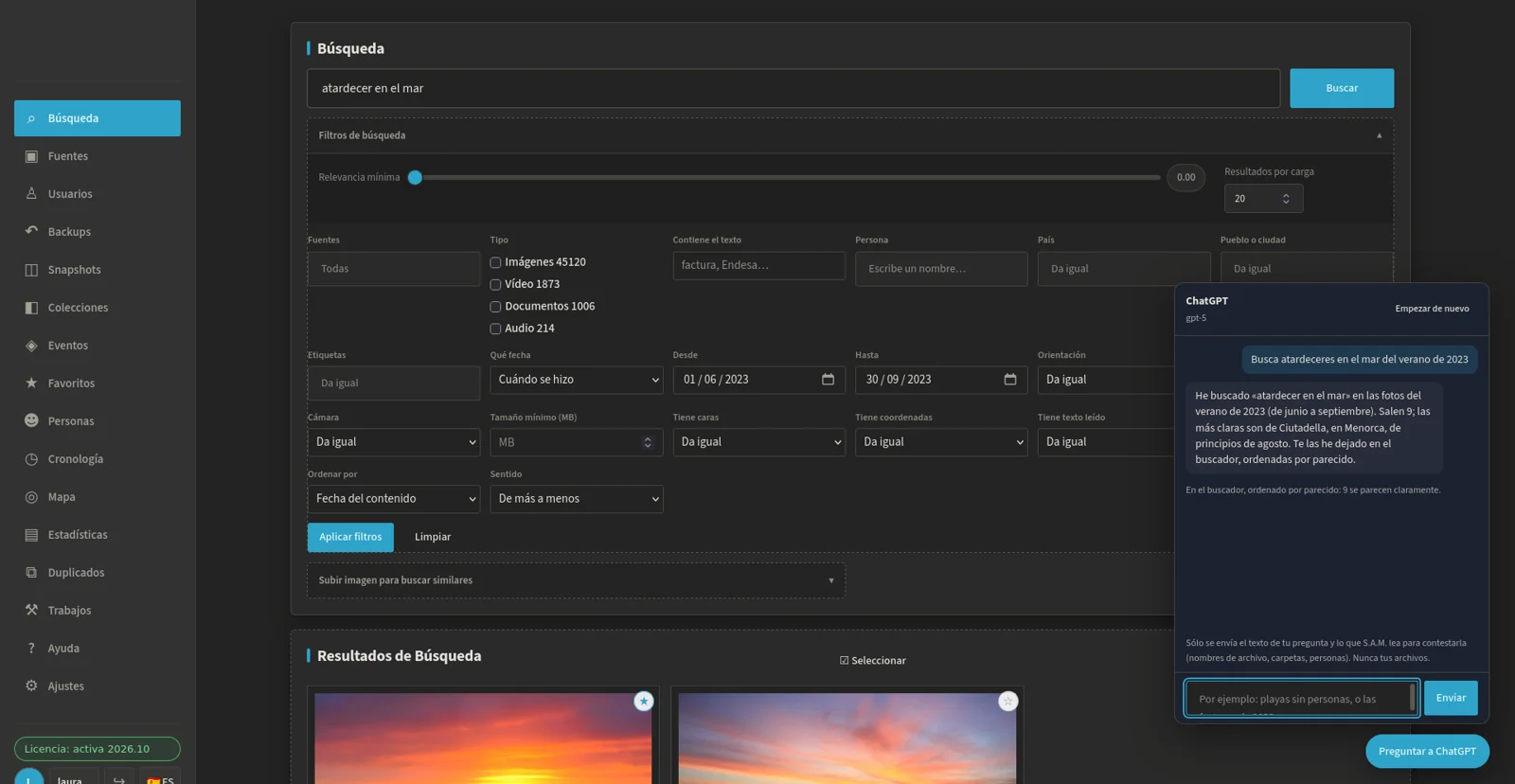
Task: Open calendar picker for Hasta date
Action: tap(1010, 380)
